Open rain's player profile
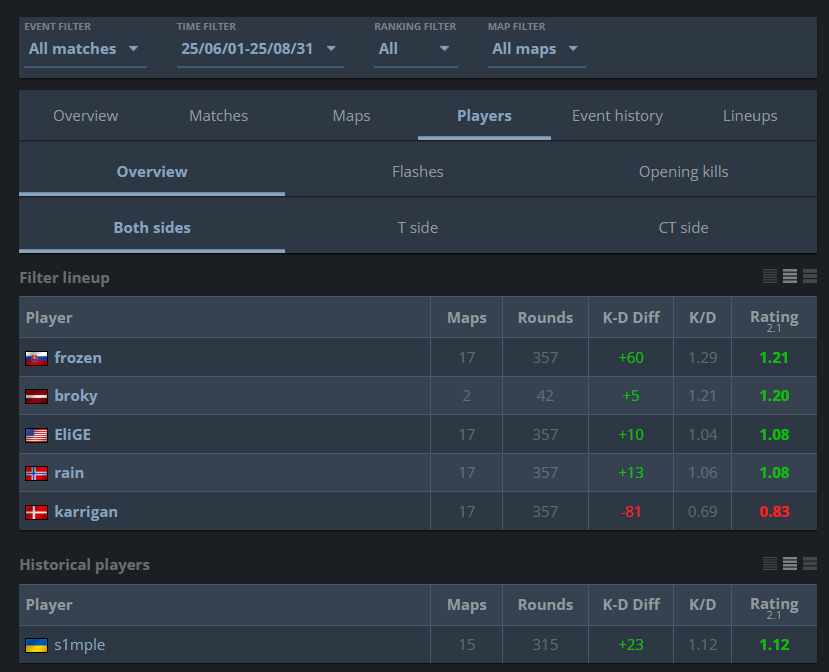 (69, 473)
